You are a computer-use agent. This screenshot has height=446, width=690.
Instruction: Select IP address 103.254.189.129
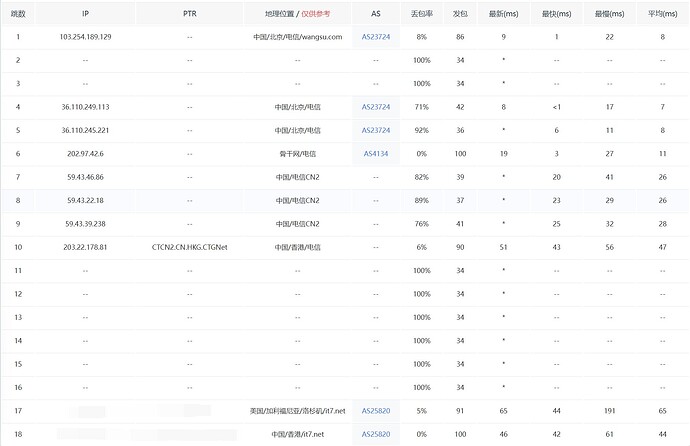click(85, 37)
